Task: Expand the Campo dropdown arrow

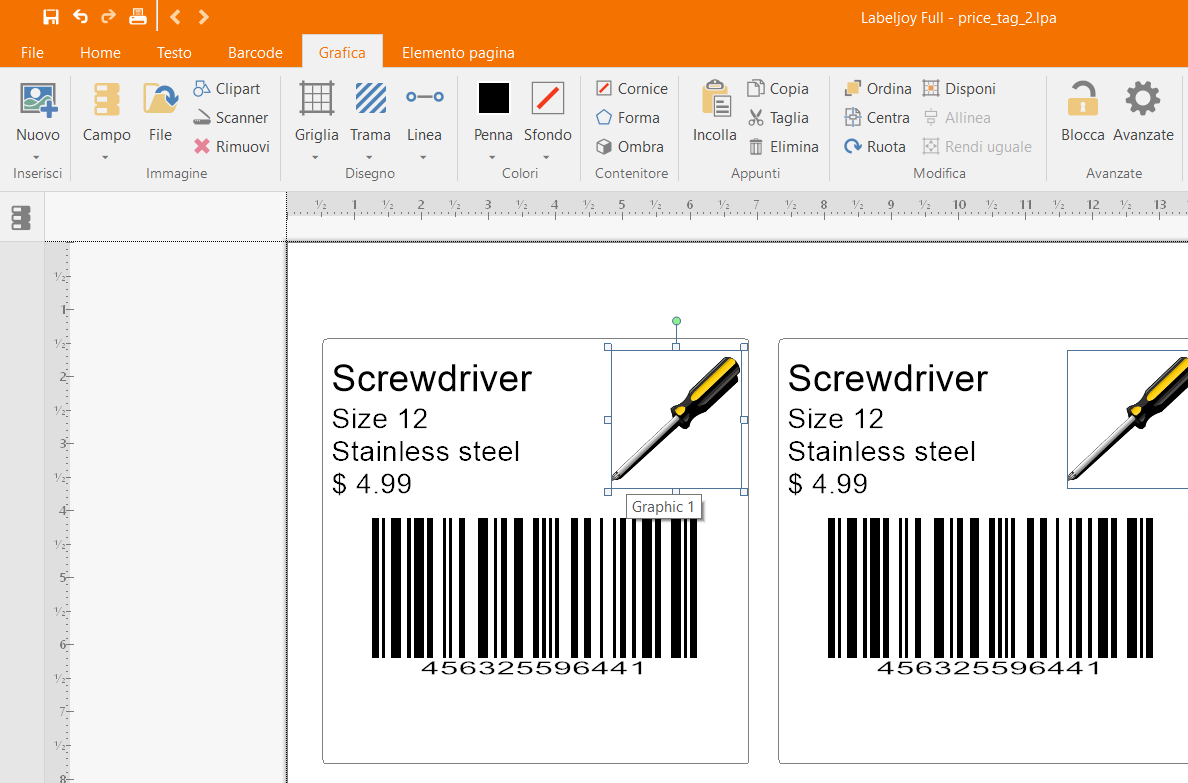Action: [x=105, y=158]
